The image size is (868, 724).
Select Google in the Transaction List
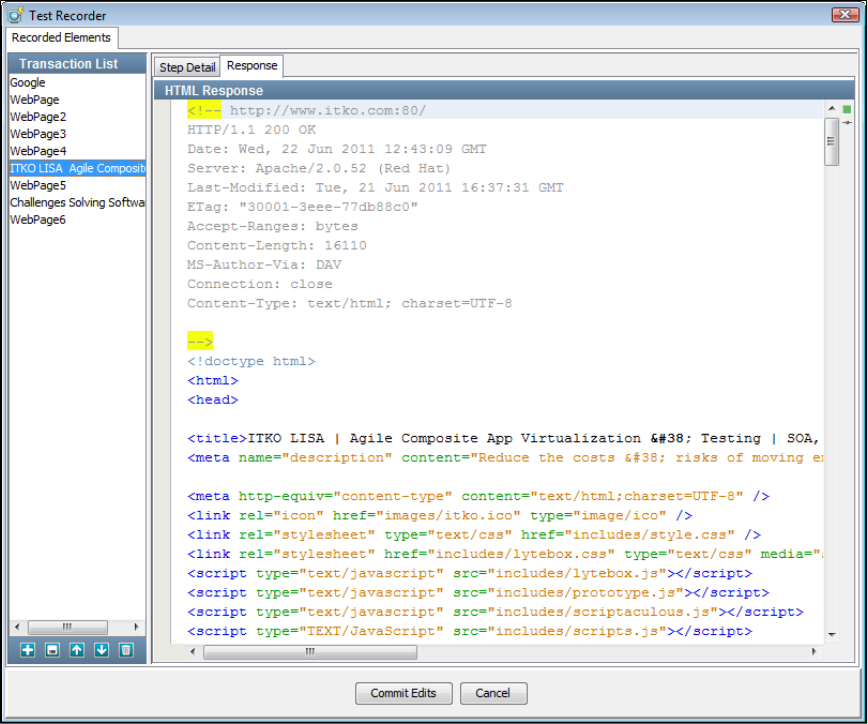coord(78,82)
